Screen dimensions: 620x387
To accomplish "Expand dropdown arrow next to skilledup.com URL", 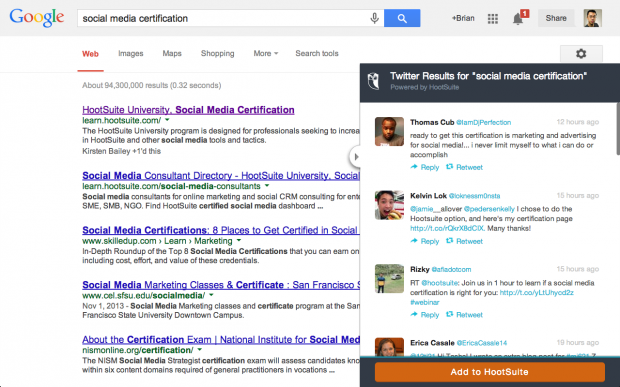I will tap(239, 240).
